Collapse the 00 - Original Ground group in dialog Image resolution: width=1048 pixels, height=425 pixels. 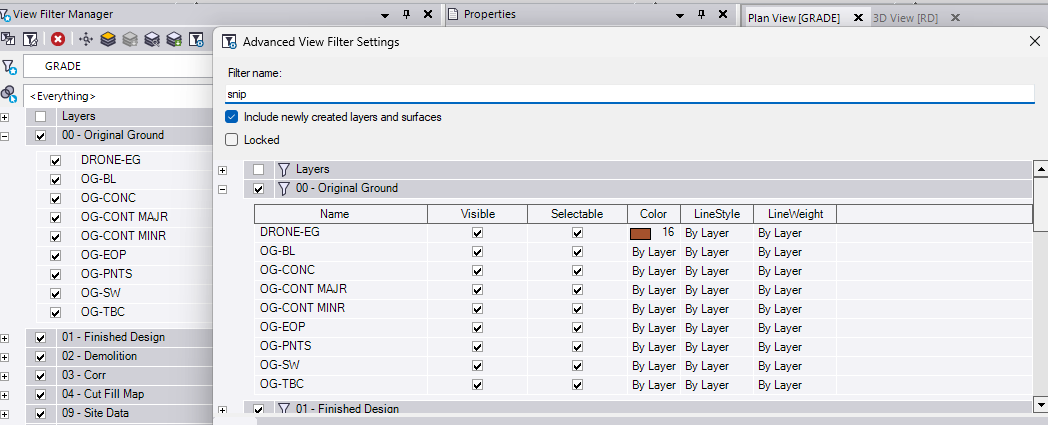point(222,188)
